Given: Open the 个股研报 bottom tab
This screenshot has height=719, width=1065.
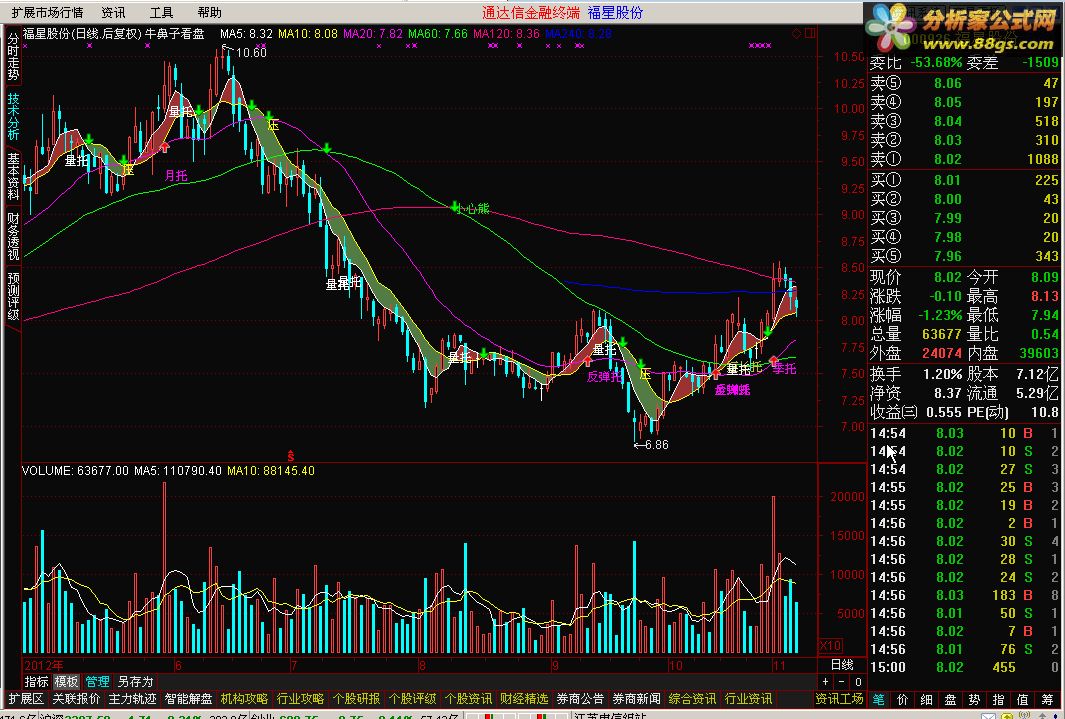Looking at the screenshot, I should click(x=357, y=699).
